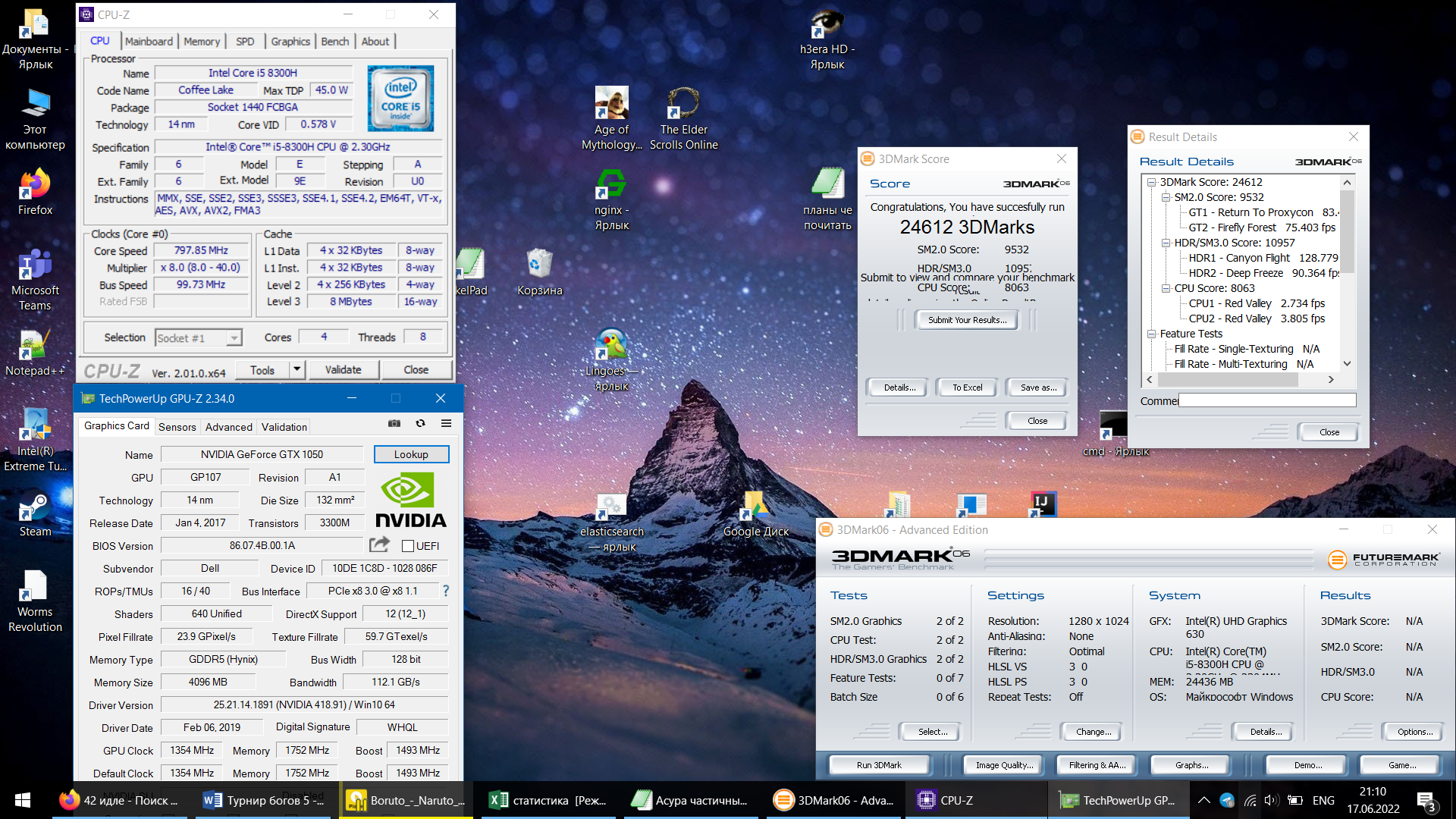Open the Recycle Bin (Корзина) icon
This screenshot has width=1456, height=819.
coord(539,272)
